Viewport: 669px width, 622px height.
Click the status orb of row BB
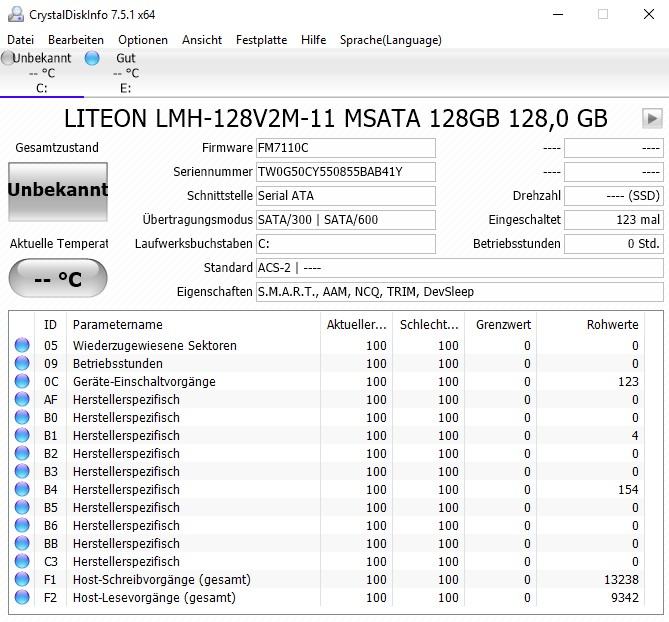[22, 543]
